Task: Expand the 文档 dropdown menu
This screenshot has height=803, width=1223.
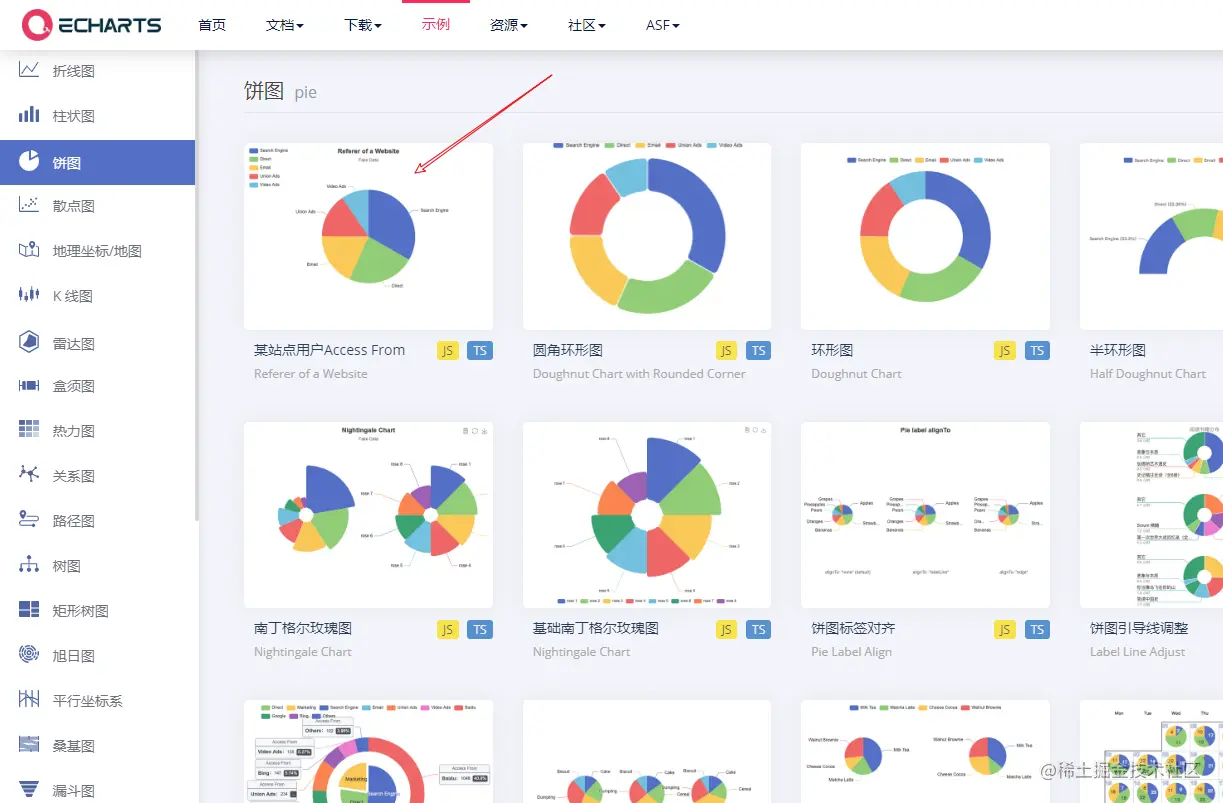Action: click(285, 25)
